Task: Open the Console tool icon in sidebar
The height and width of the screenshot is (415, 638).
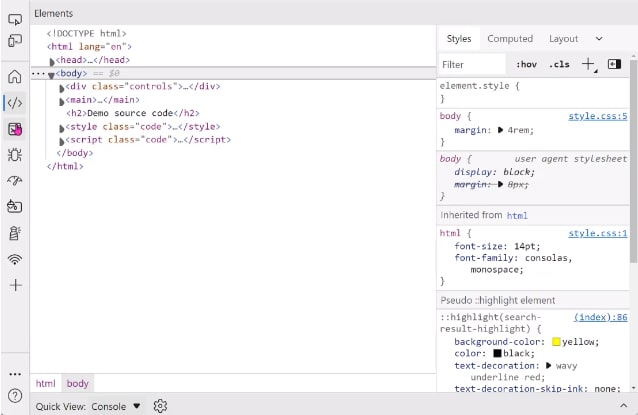Action: (15, 129)
